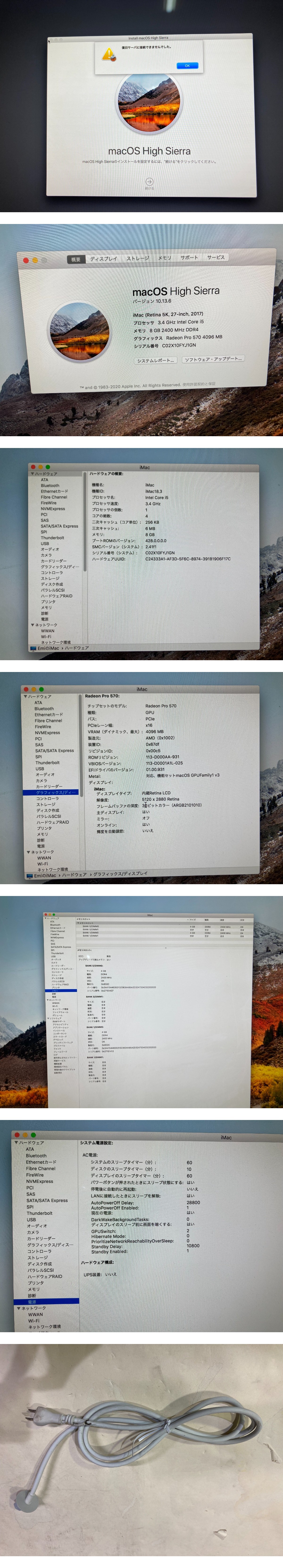This screenshot has height=1568, width=283.
Task: Select カードリーダー in the power settings sidebar
Action: tap(41, 1239)
